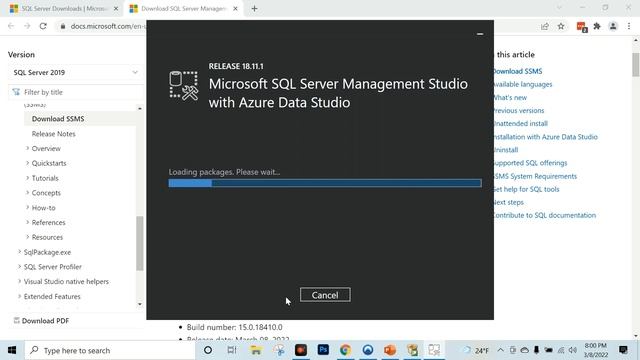Screen dimensions: 640x360
Task: Expand the SQL Server Profiler node
Action: [19, 267]
